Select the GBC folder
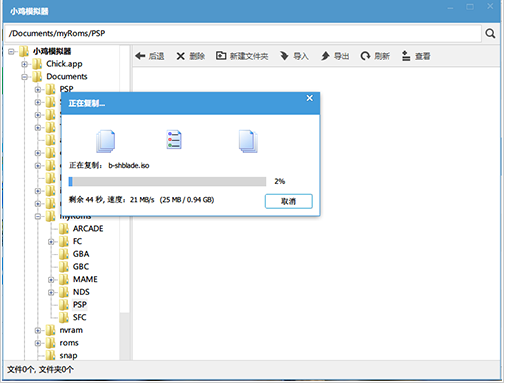The height and width of the screenshot is (385, 505). tap(81, 267)
